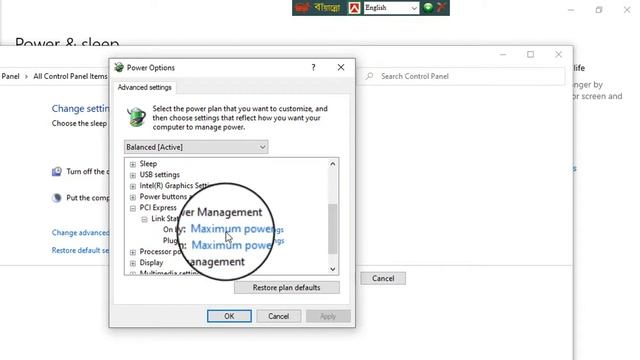The height and width of the screenshot is (360, 640).
Task: Expand the Intel(R) Graphics Settings node
Action: (x=133, y=186)
